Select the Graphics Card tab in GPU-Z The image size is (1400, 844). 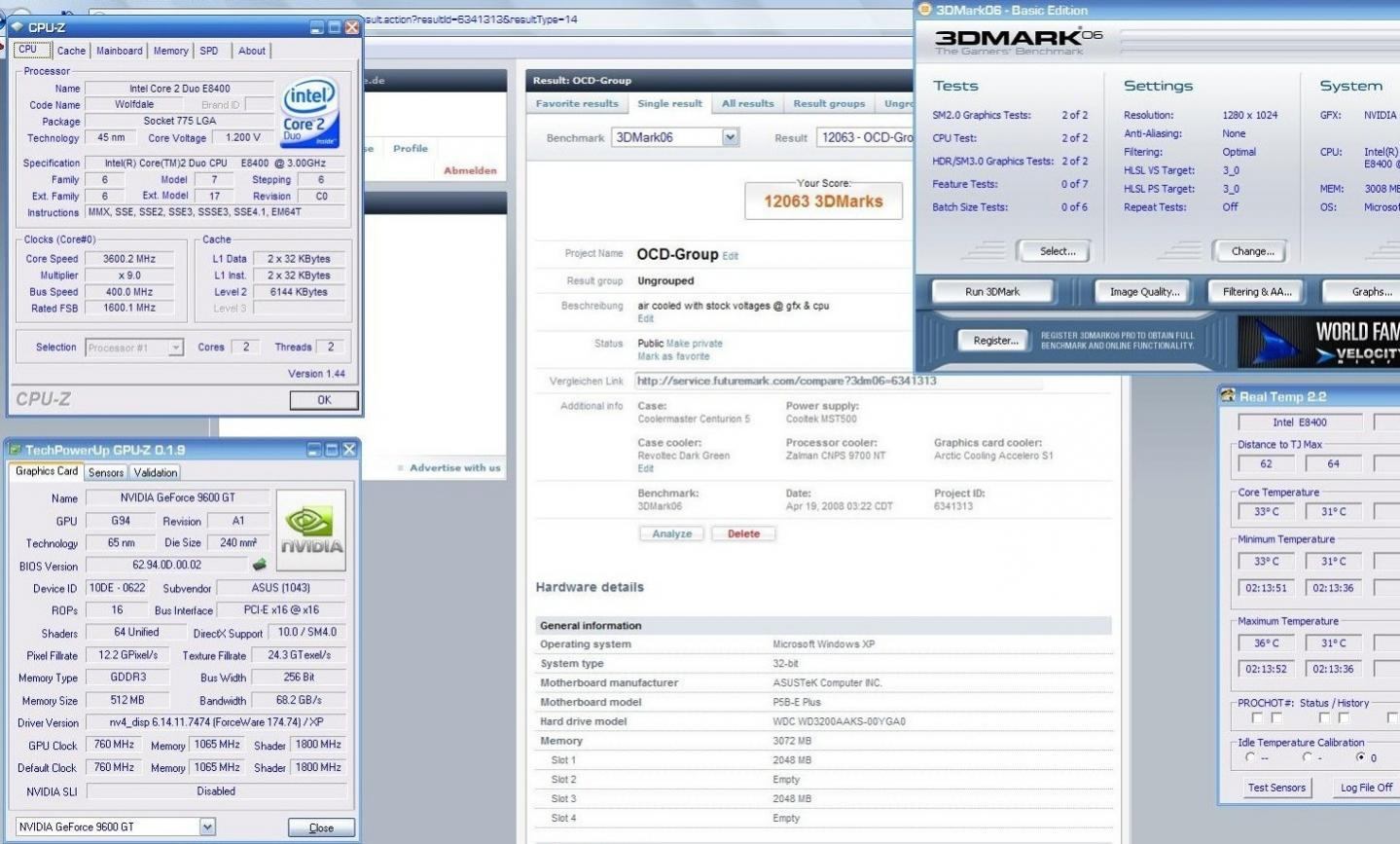click(47, 471)
